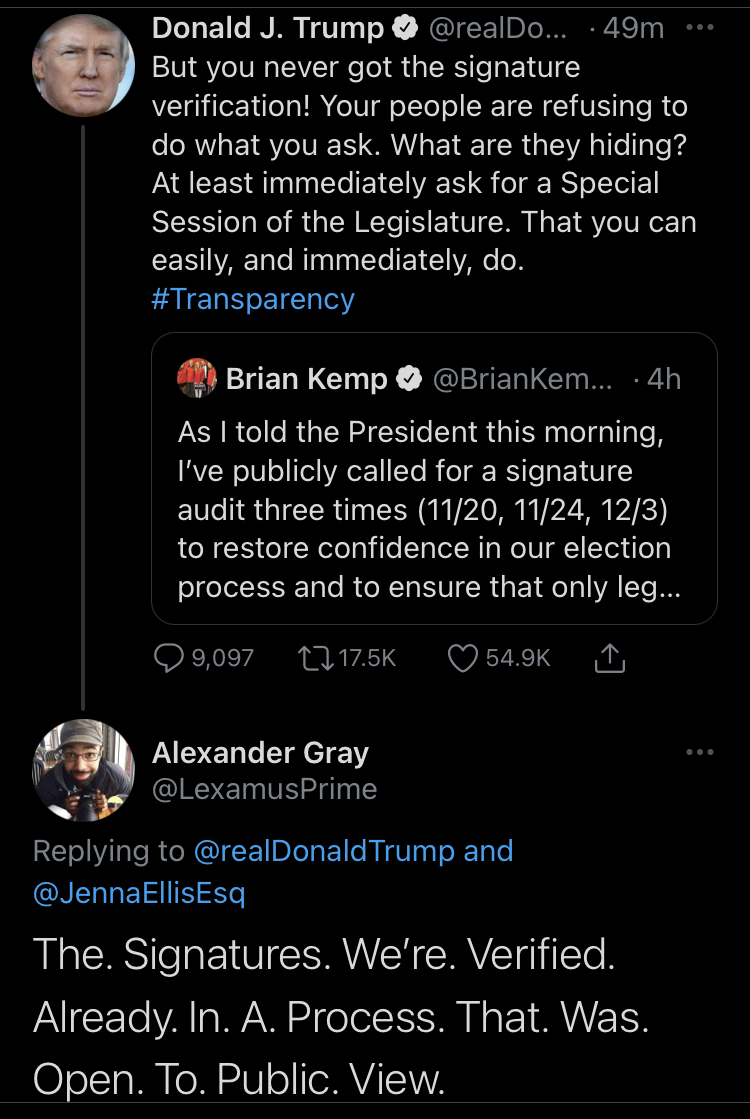Viewport: 750px width, 1119px height.
Task: Open the more options on Alexander Gray's reply
Action: [701, 752]
